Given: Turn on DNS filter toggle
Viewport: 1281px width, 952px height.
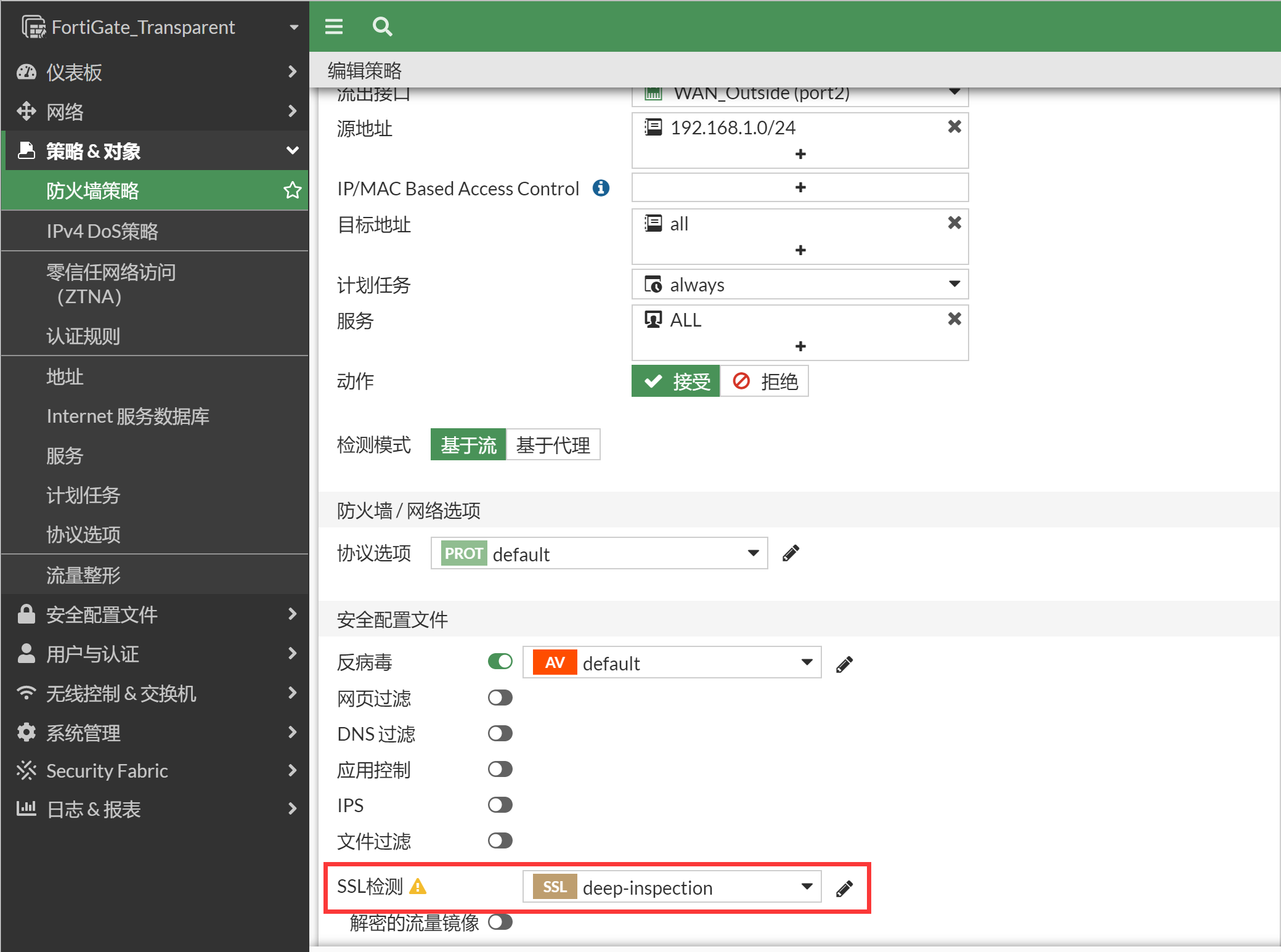Looking at the screenshot, I should coord(500,733).
